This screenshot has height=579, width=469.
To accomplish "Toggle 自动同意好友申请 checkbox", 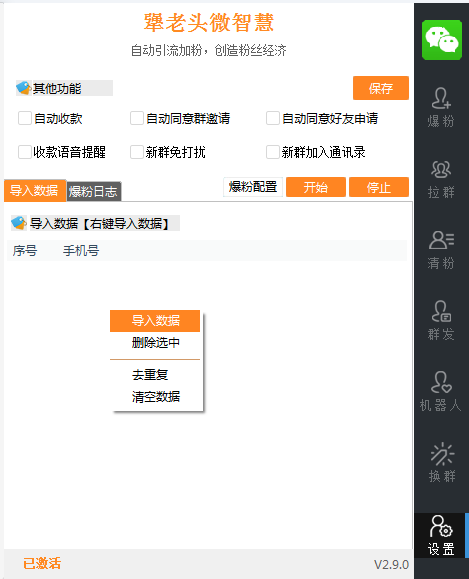I will (x=273, y=119).
